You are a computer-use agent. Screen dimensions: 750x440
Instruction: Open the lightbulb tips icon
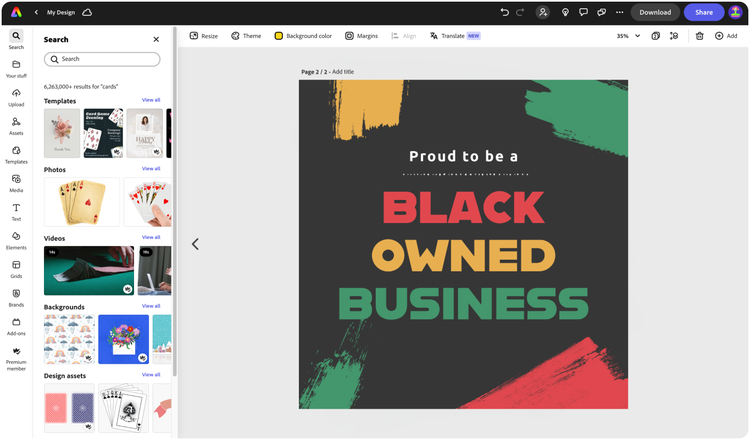[565, 12]
